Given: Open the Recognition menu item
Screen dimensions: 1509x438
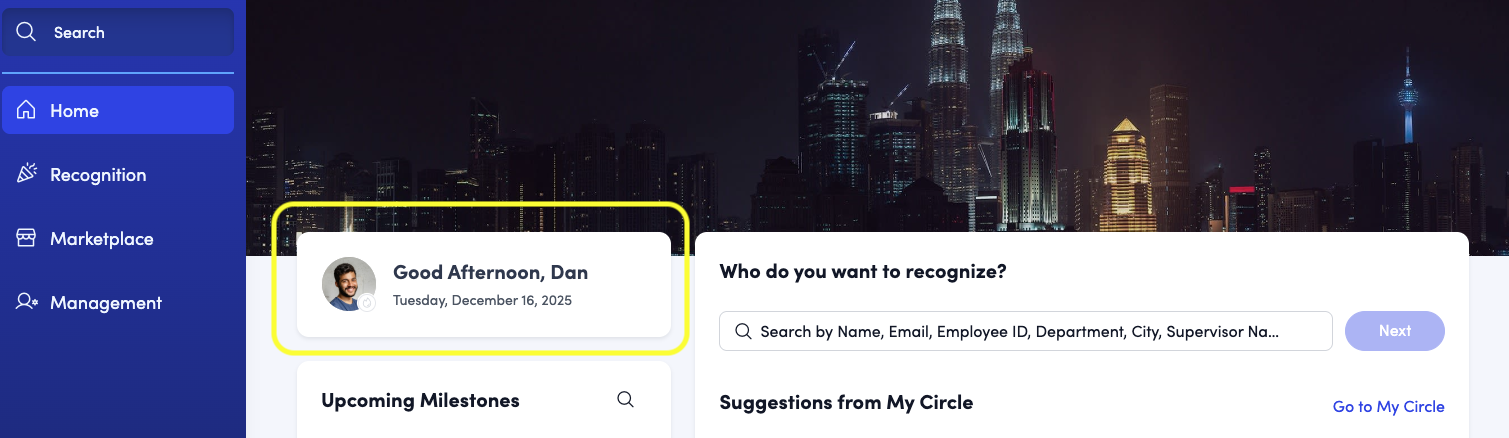Looking at the screenshot, I should (98, 175).
